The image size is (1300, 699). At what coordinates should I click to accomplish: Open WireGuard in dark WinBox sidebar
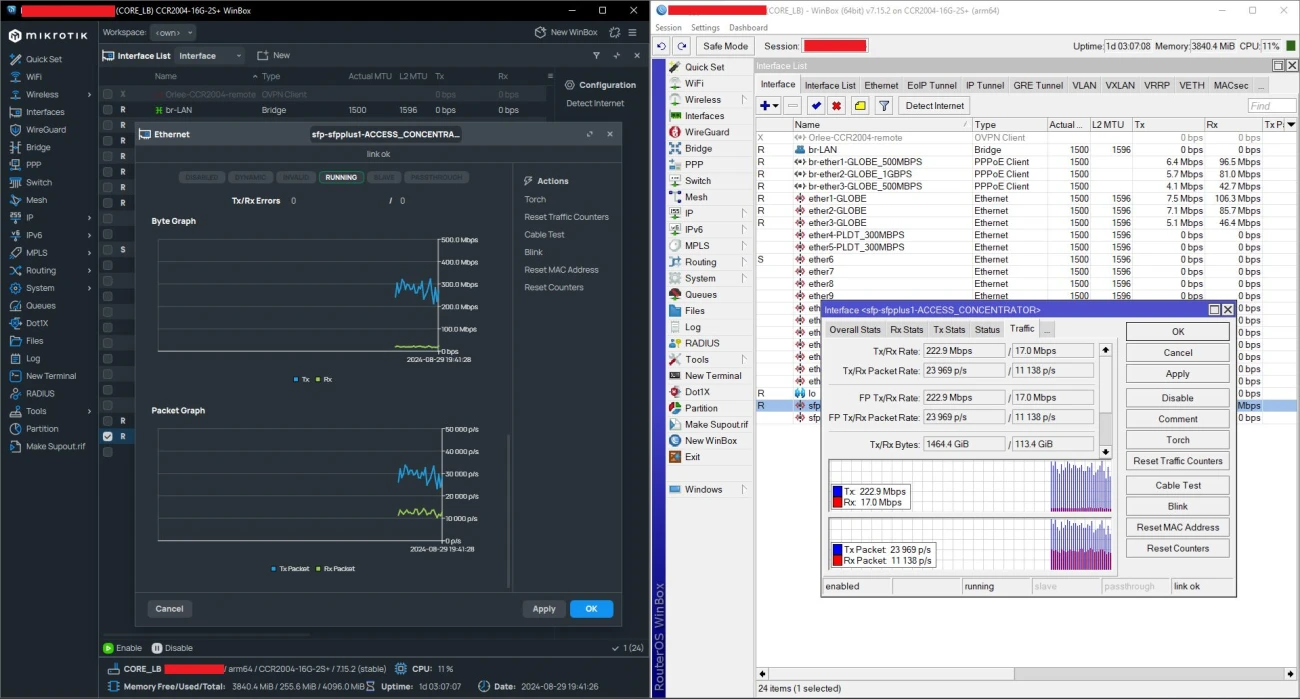pyautogui.click(x=45, y=129)
